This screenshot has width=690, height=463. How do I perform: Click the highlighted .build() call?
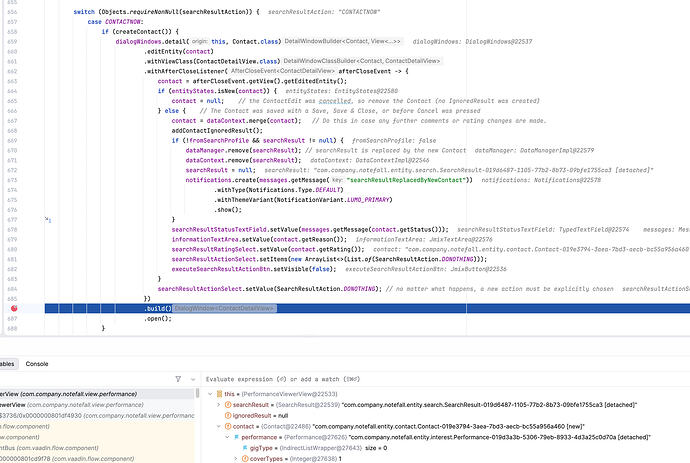[158, 309]
